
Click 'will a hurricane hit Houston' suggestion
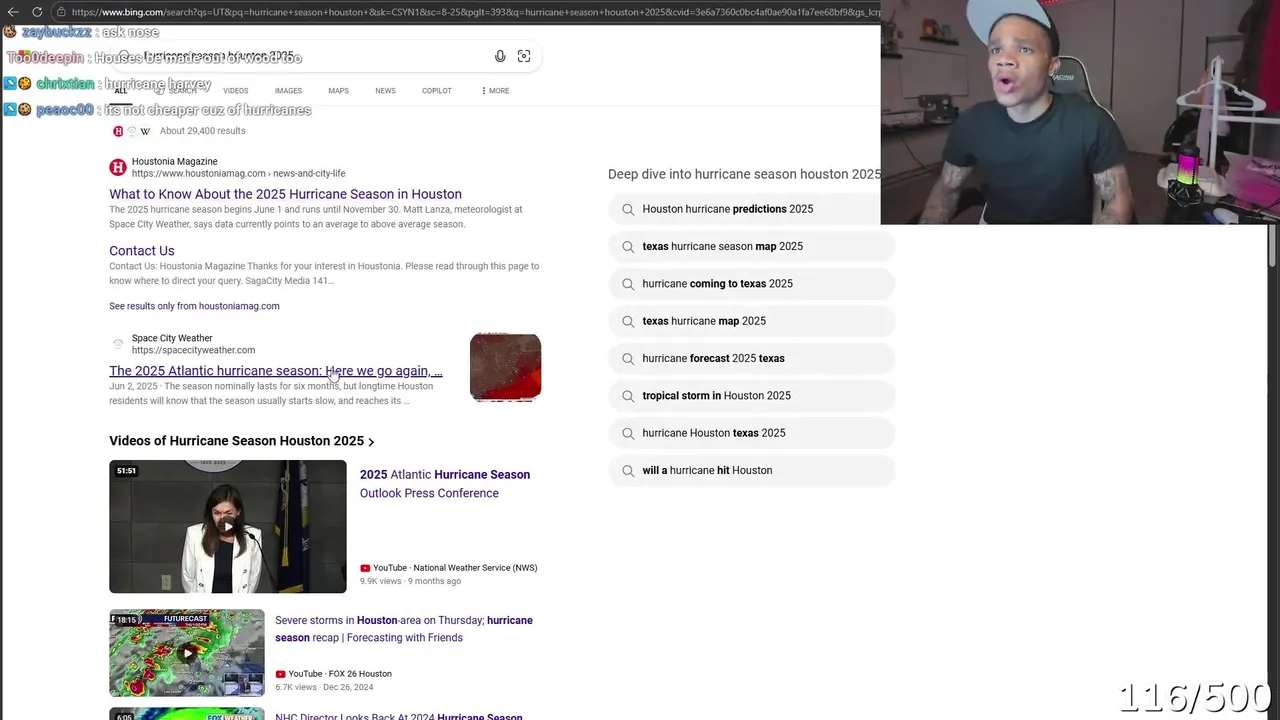[x=750, y=470]
